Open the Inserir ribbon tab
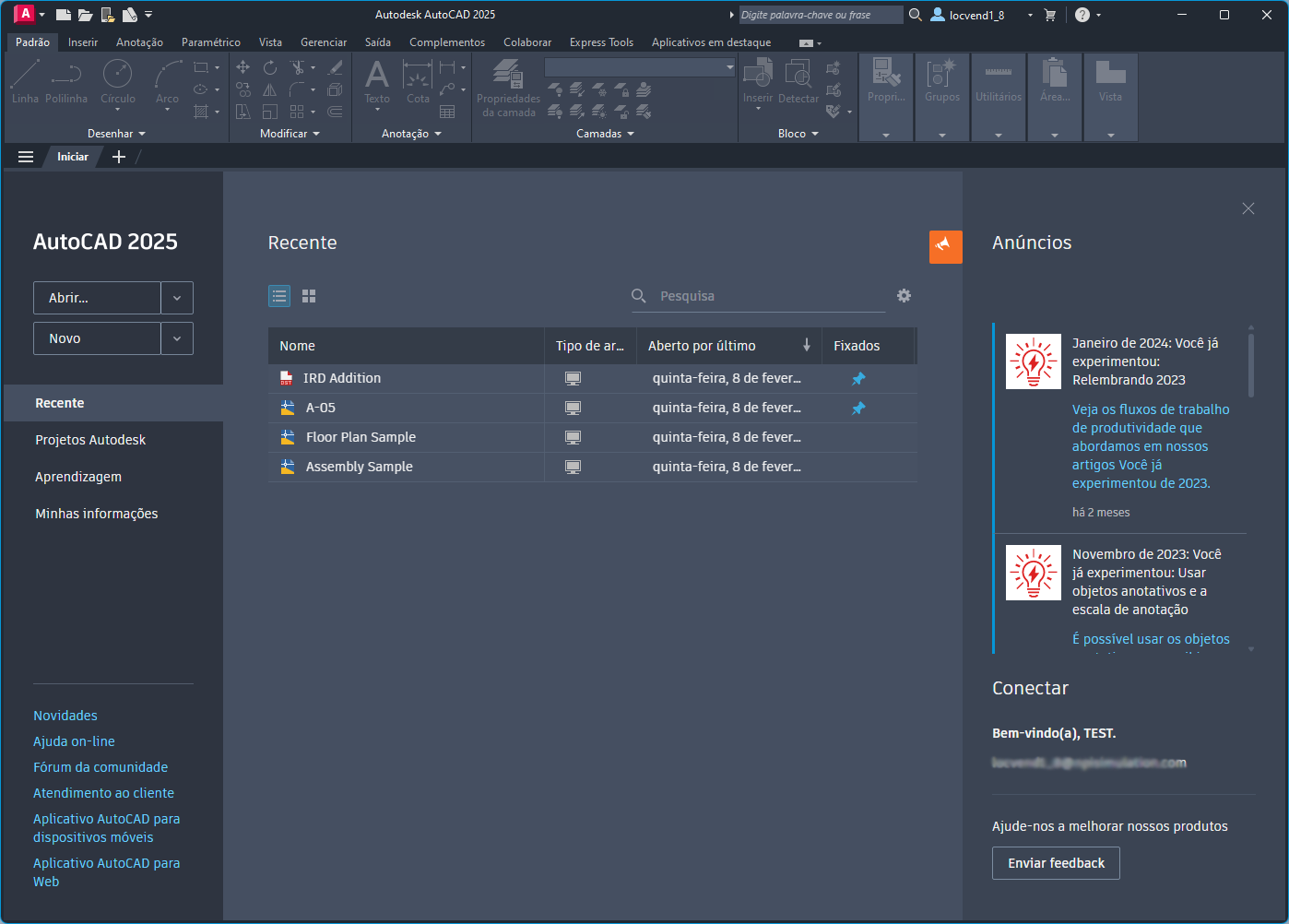 (x=83, y=42)
